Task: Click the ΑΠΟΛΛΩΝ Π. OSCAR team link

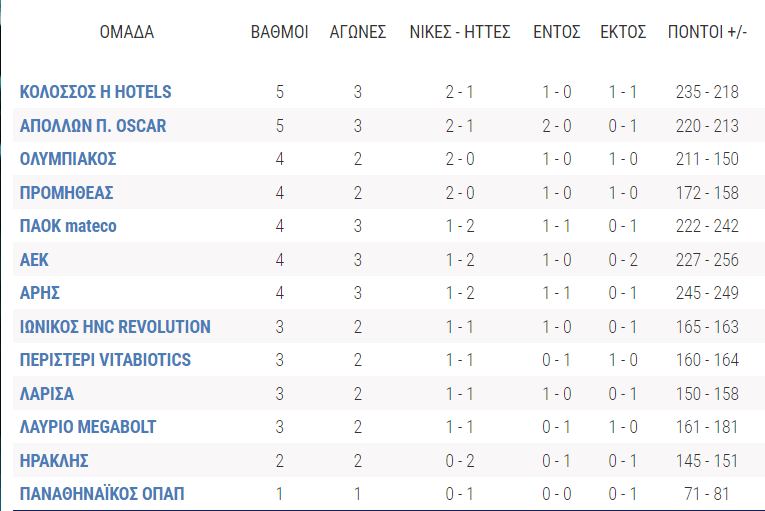Action: (93, 126)
